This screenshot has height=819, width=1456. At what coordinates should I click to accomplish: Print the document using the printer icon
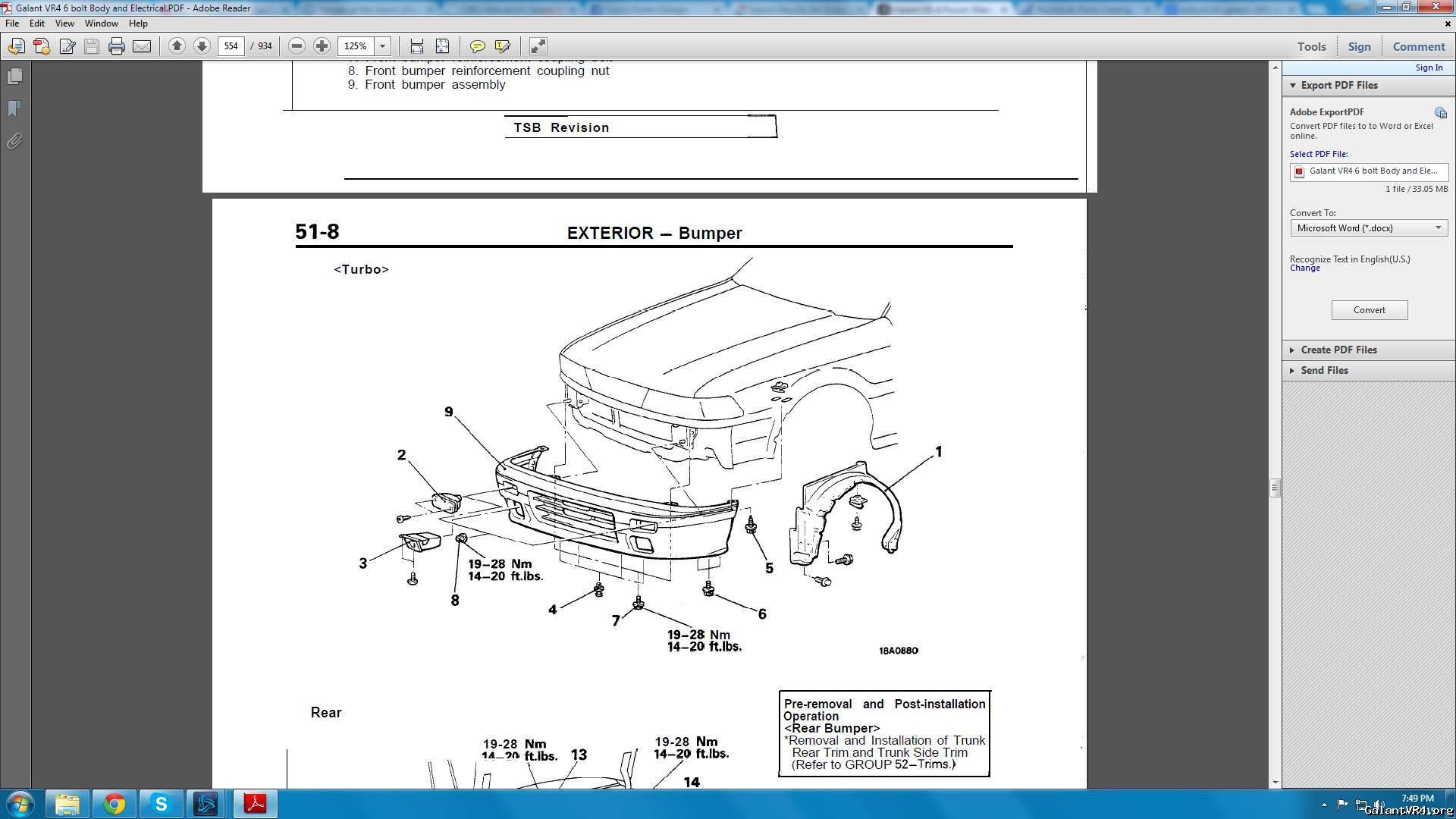coord(117,46)
